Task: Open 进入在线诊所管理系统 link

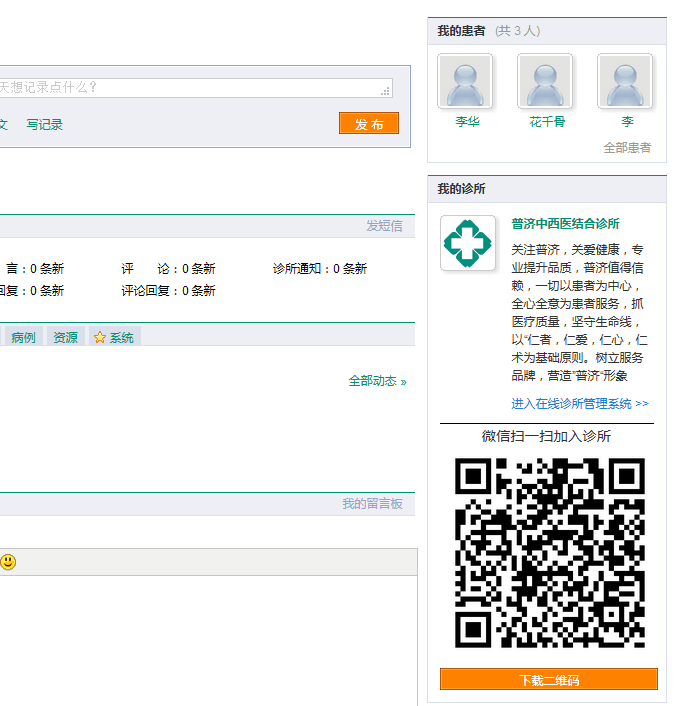Action: 580,403
